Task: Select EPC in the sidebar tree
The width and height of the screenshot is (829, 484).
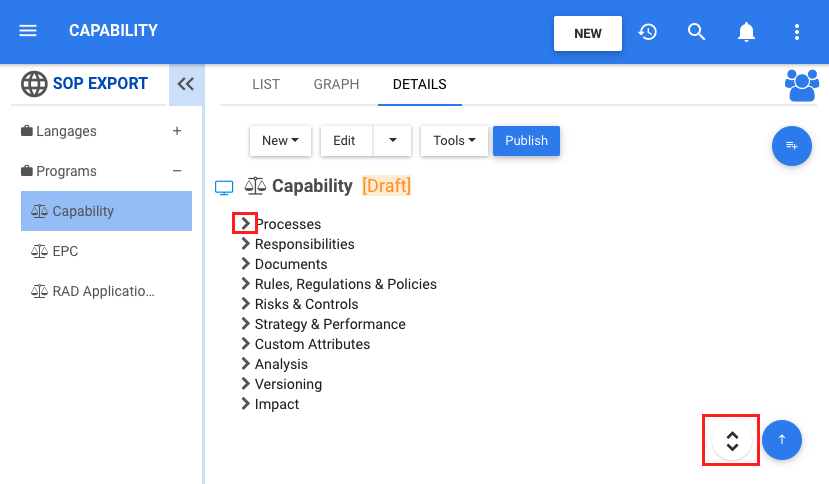Action: (x=65, y=251)
